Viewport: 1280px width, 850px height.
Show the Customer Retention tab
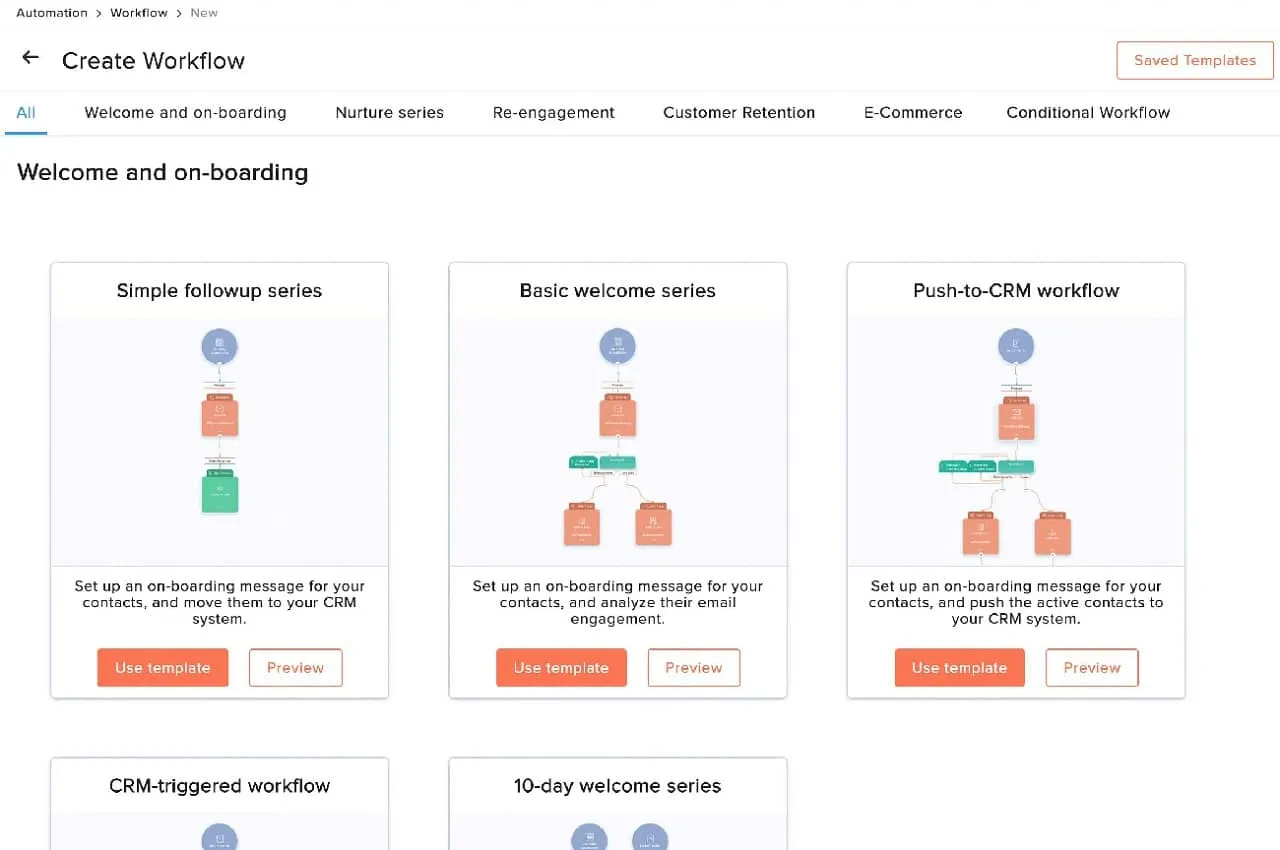[x=738, y=113]
